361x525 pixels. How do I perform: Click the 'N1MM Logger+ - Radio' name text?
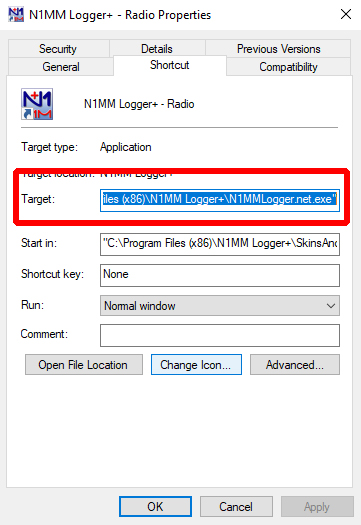[139, 104]
